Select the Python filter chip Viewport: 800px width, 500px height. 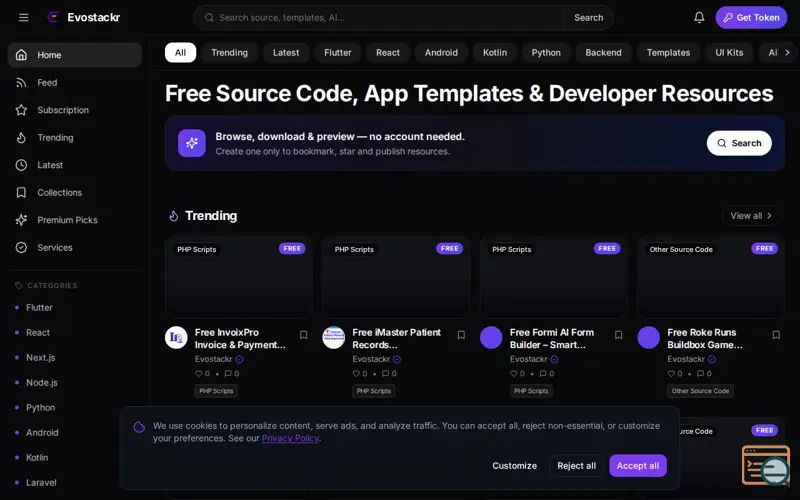546,53
